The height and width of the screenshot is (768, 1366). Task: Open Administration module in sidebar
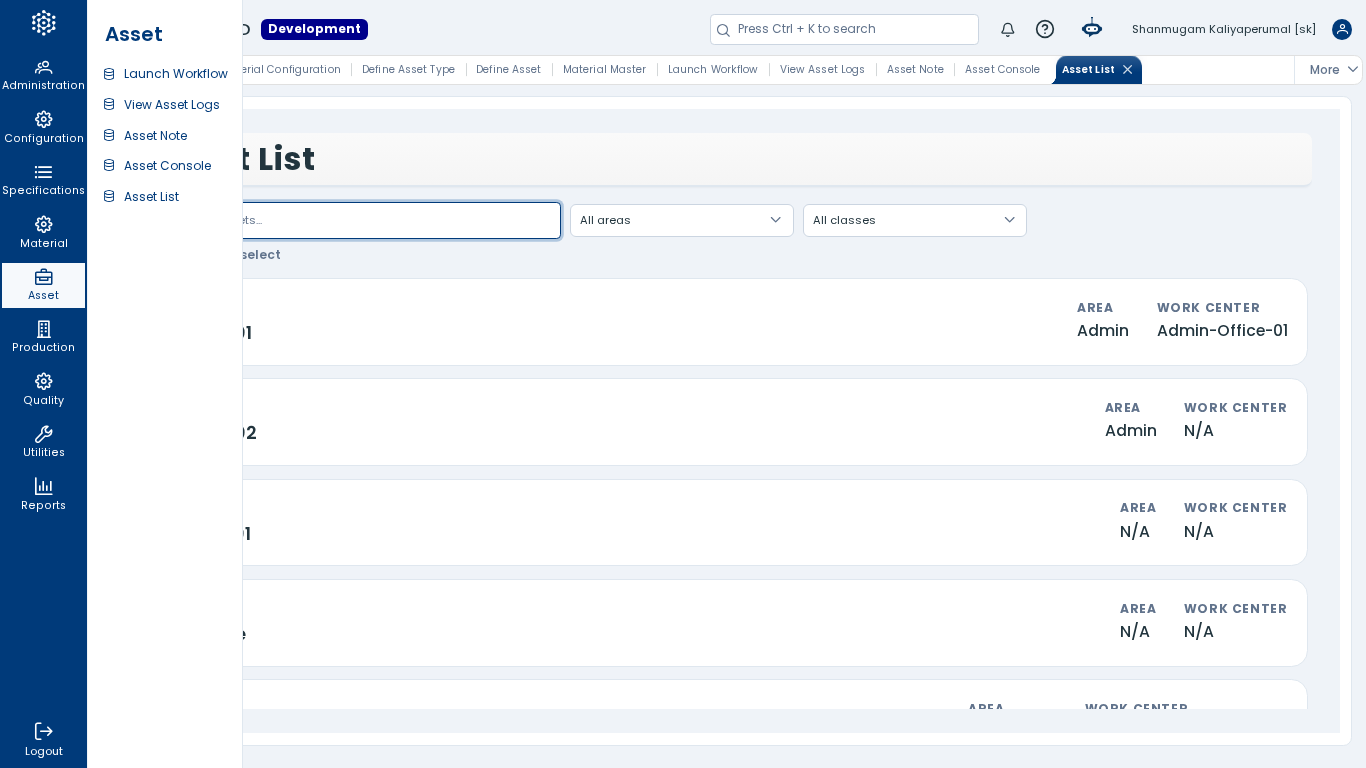(x=43, y=75)
